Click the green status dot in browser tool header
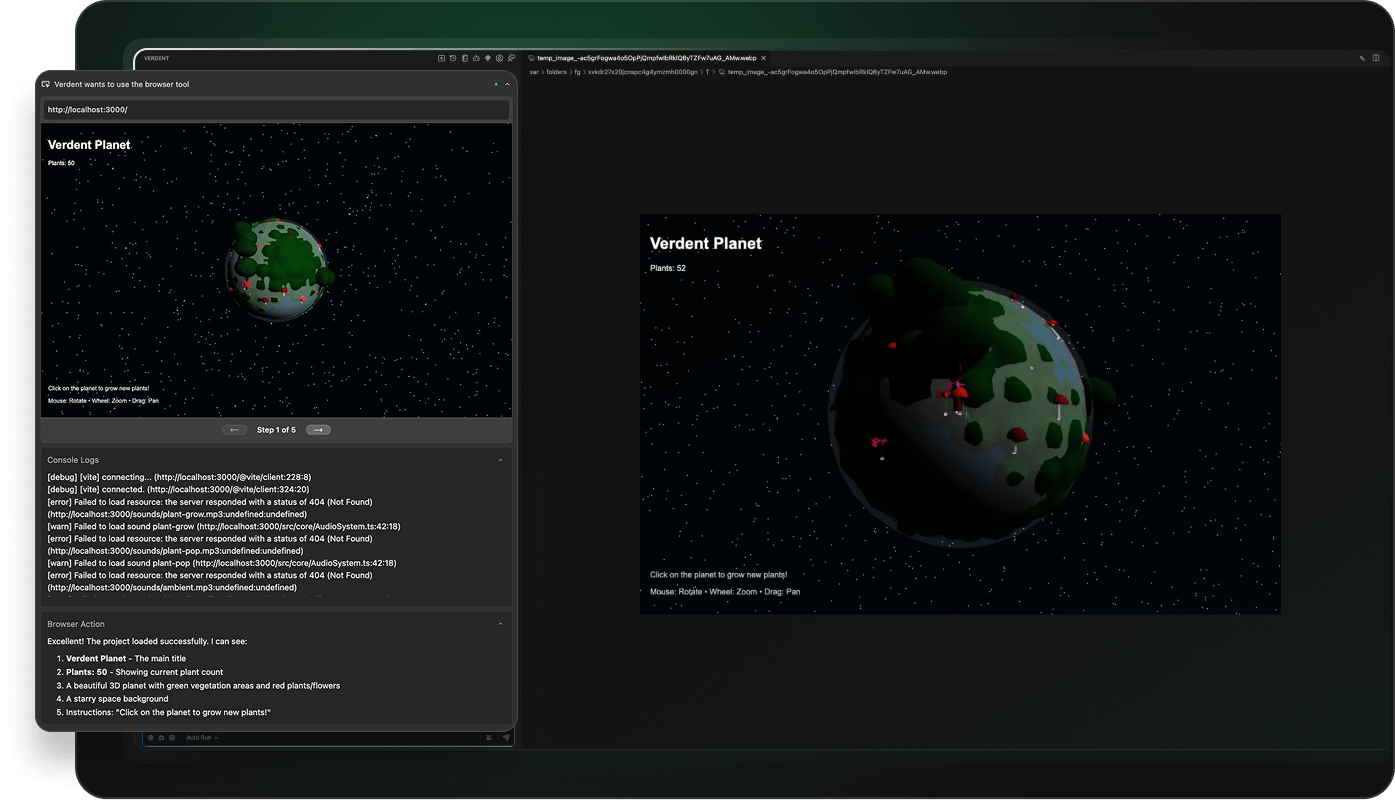Viewport: 1395px width, 800px height. tap(496, 85)
